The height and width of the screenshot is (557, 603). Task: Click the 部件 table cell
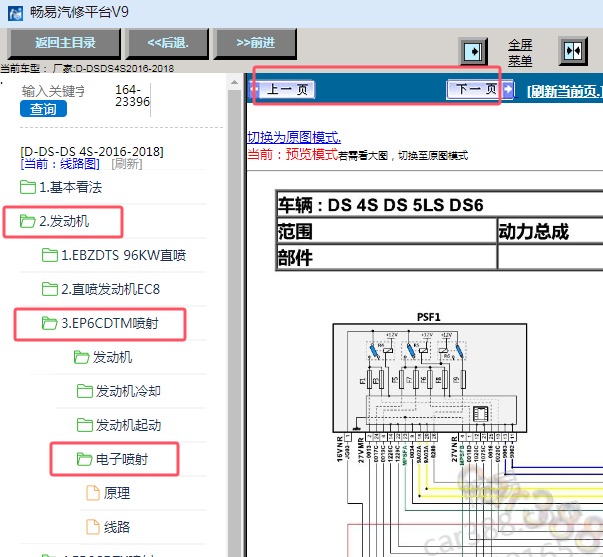[387, 257]
